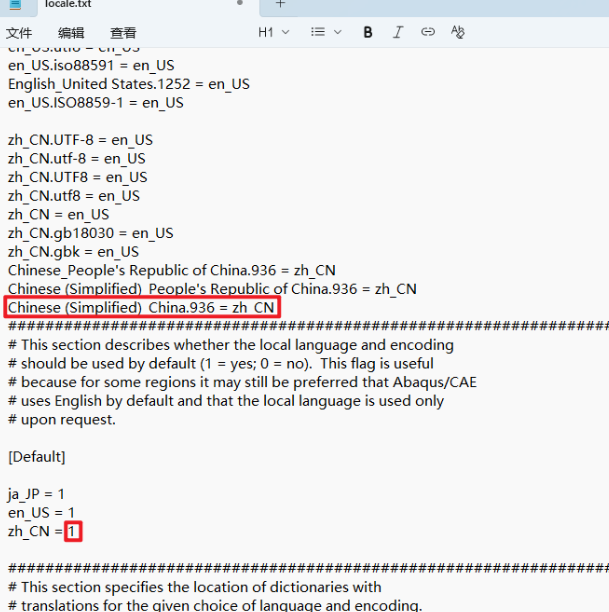Image resolution: width=609 pixels, height=612 pixels.
Task: Open a new tab with plus button
Action: [x=280, y=5]
